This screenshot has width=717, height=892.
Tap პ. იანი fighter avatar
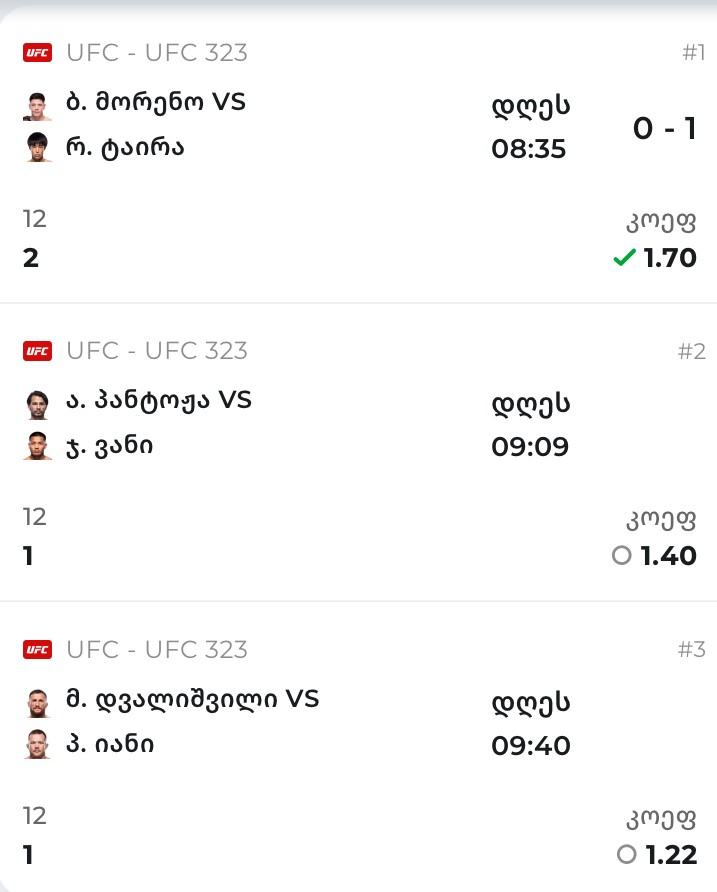click(37, 745)
